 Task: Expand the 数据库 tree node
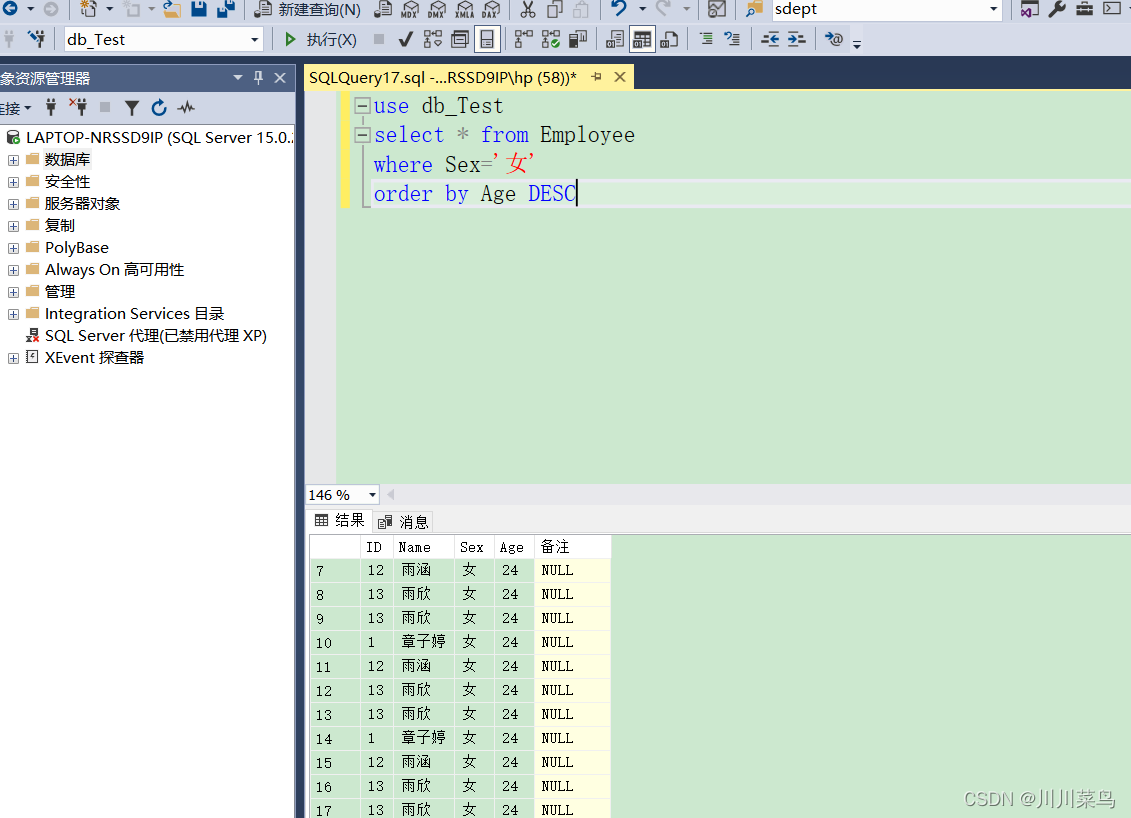click(13, 160)
